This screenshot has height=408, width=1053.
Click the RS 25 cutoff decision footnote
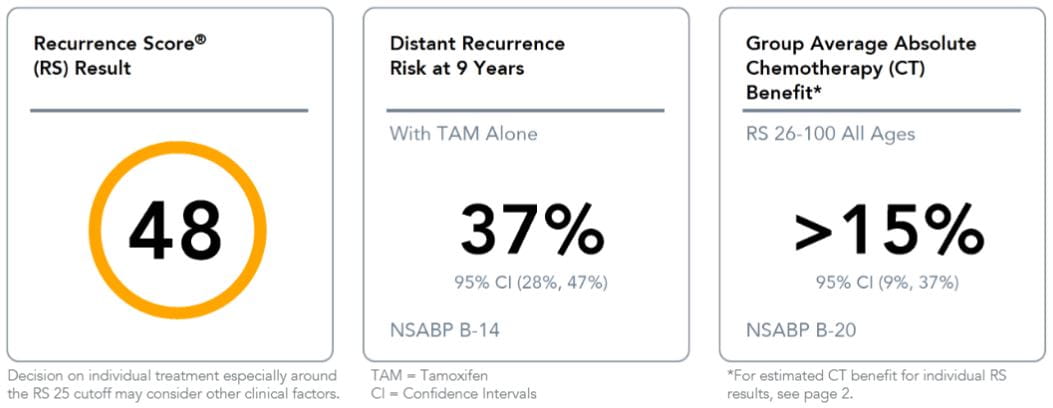coord(172,384)
